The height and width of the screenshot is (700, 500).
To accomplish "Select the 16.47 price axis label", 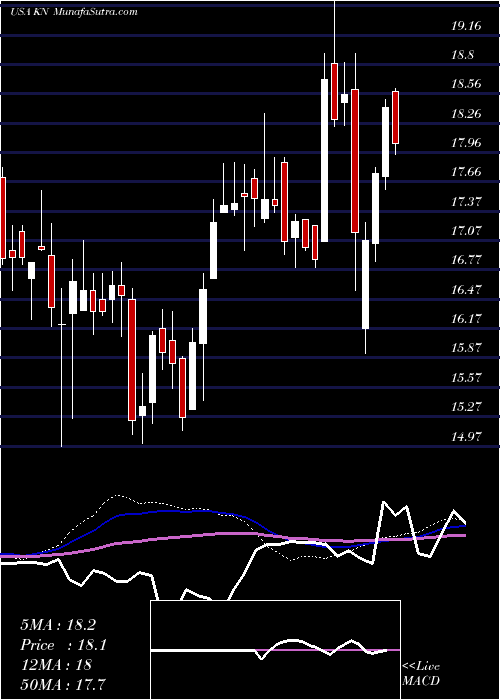I will 466,290.
